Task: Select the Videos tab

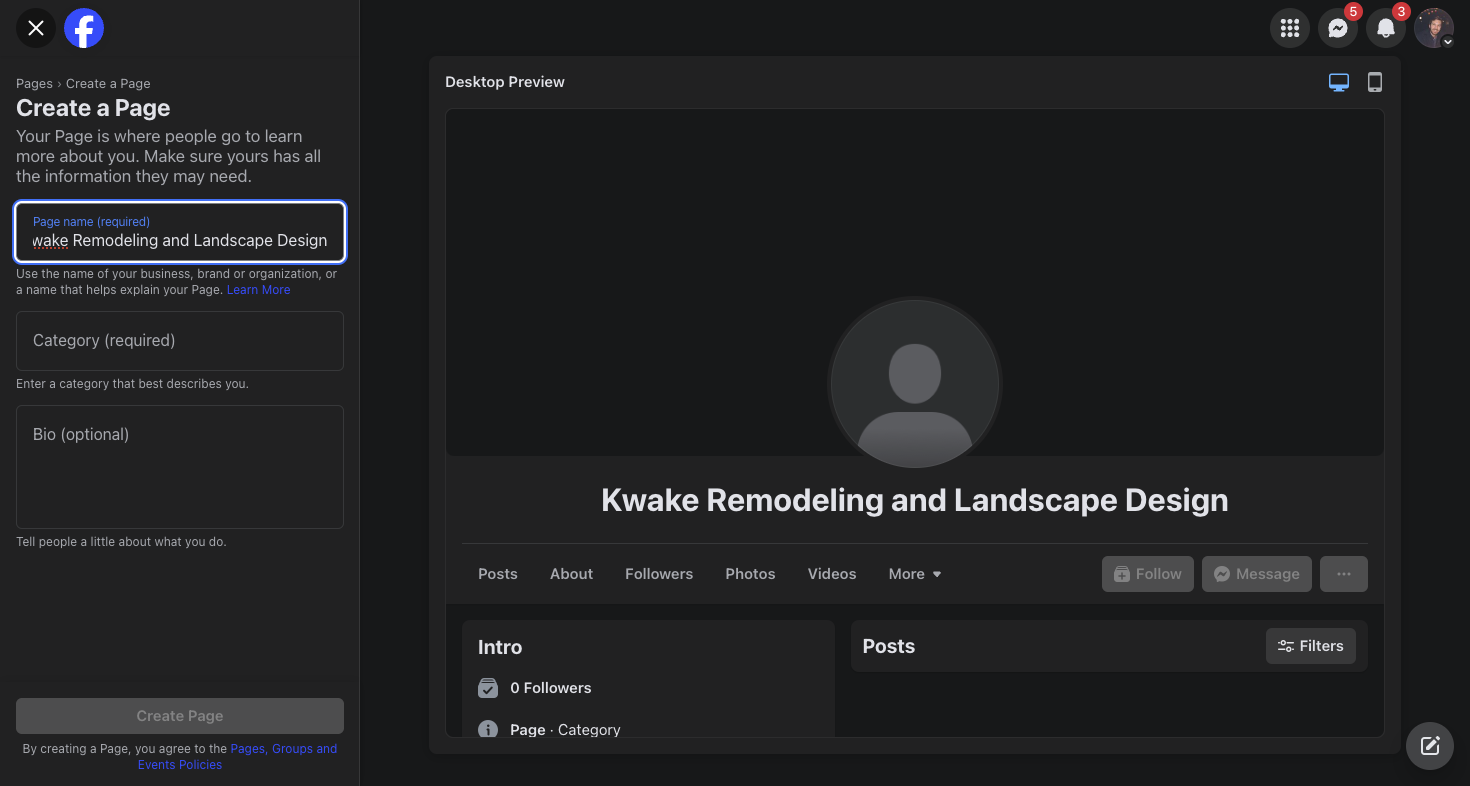Action: 832,574
